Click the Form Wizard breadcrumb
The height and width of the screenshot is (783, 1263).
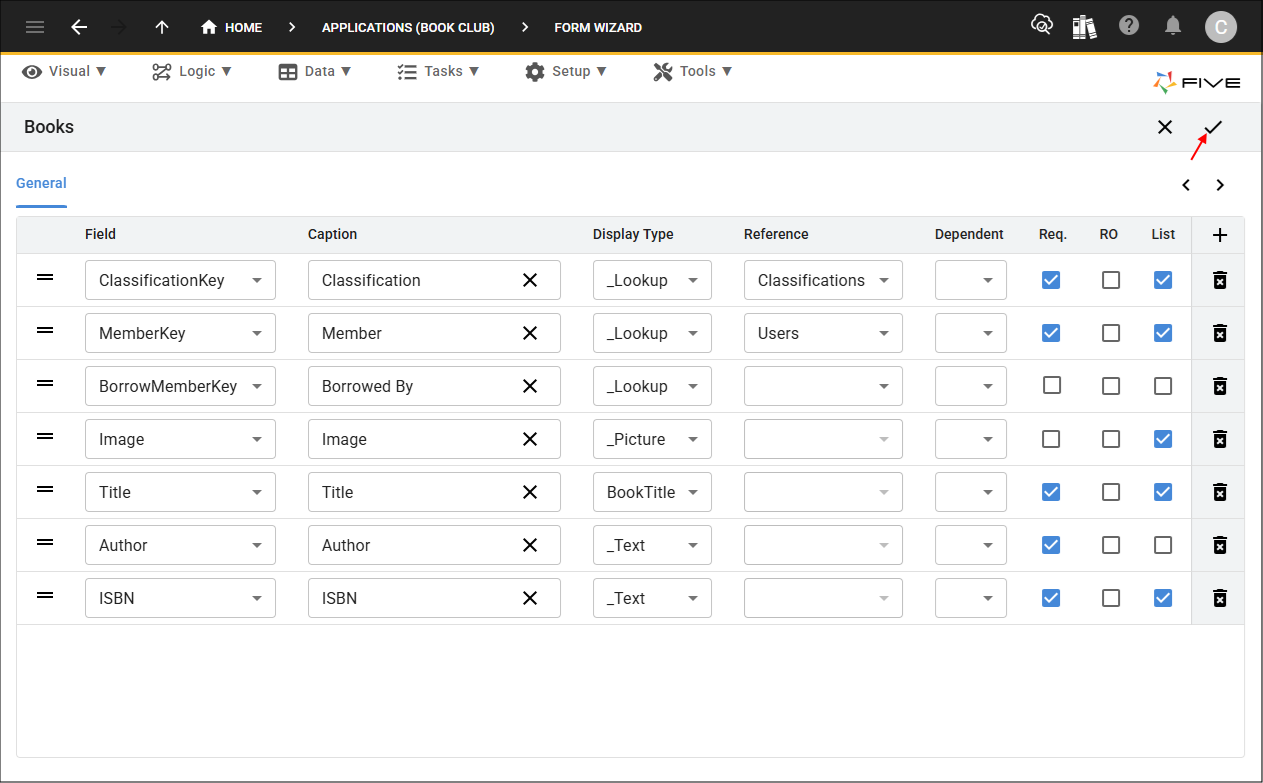598,27
